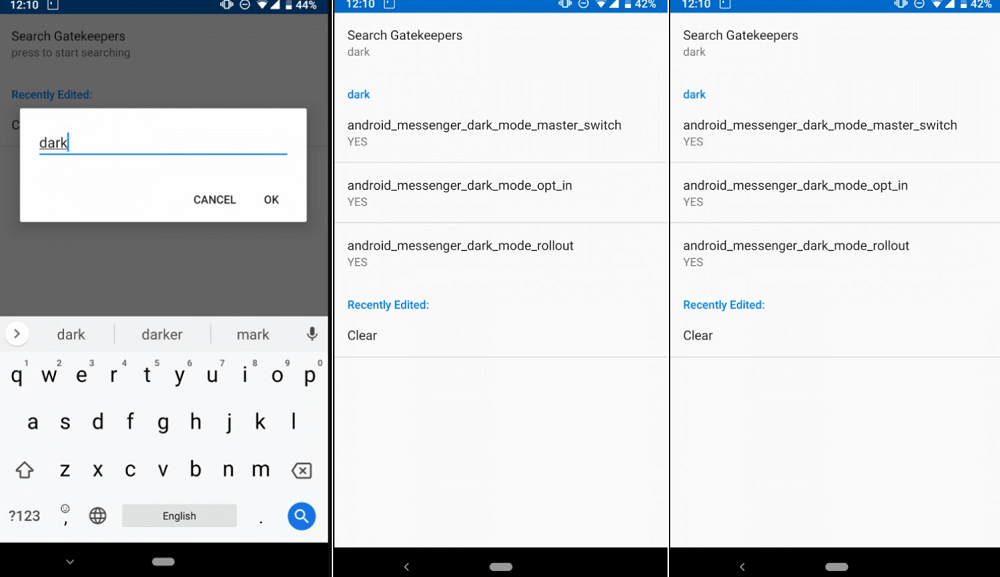Viewport: 1000px width, 577px height.
Task: Tap the blue search key on keyboard
Action: [x=301, y=516]
